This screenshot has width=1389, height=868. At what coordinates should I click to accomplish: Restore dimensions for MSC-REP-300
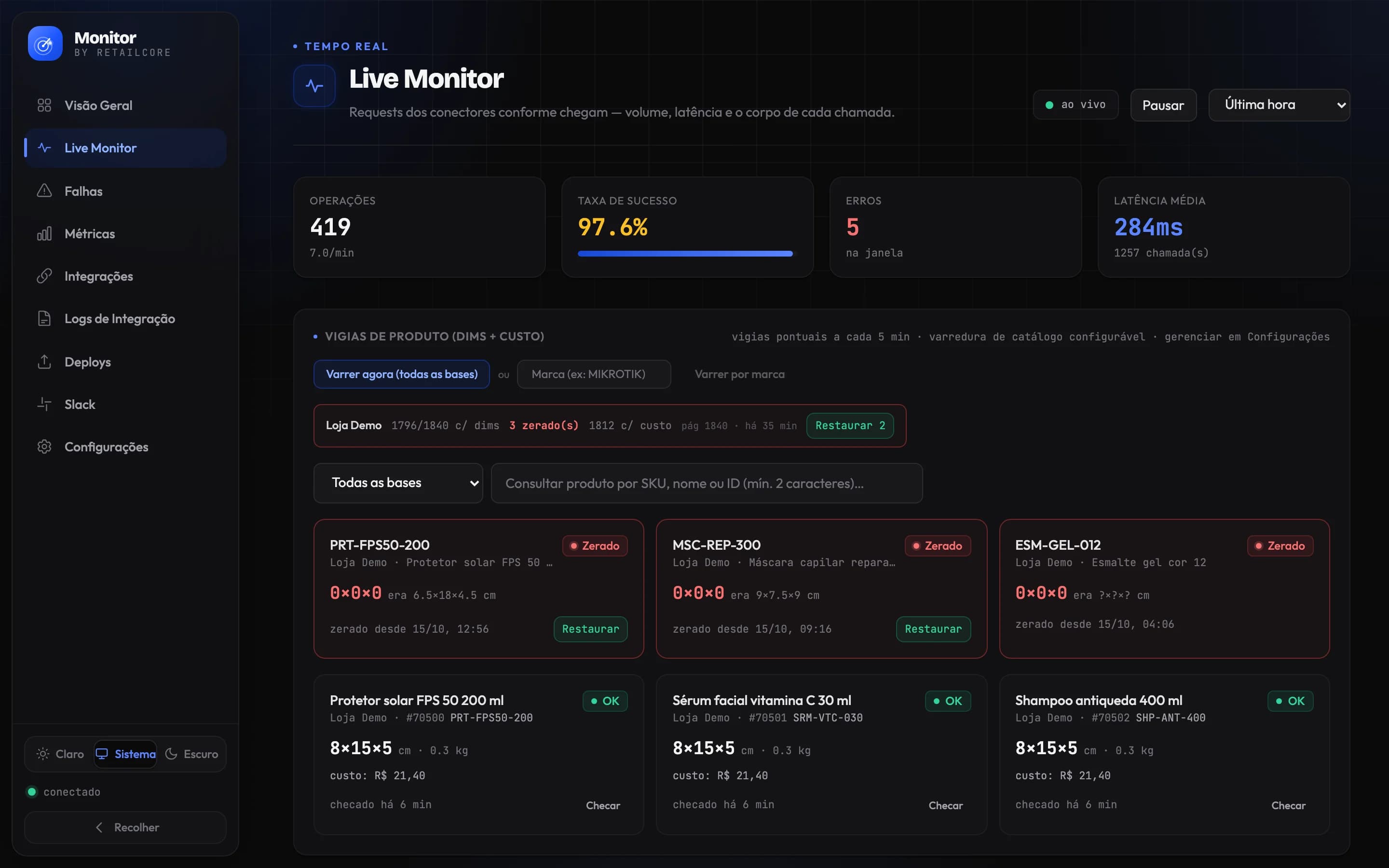pyautogui.click(x=933, y=629)
